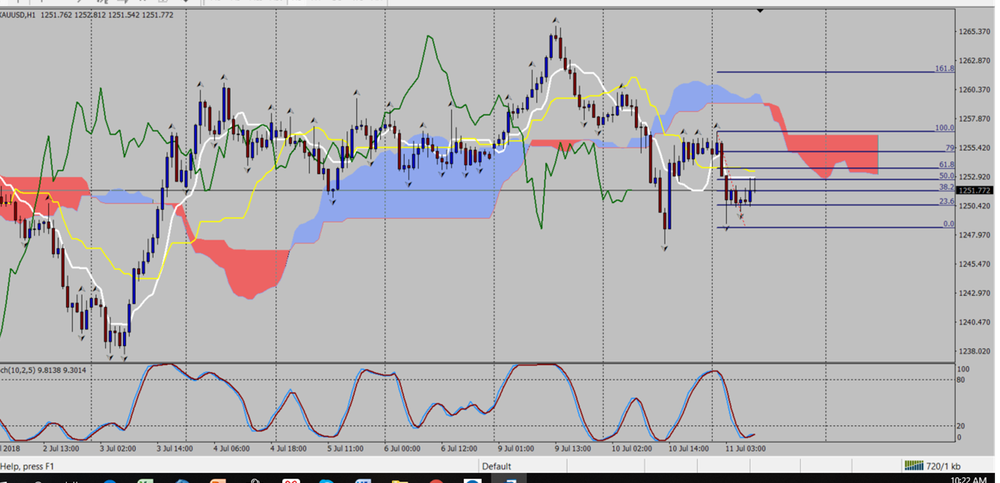Click the 4 Jul 06:00 time label
1000x483 pixels.
pyautogui.click(x=231, y=449)
